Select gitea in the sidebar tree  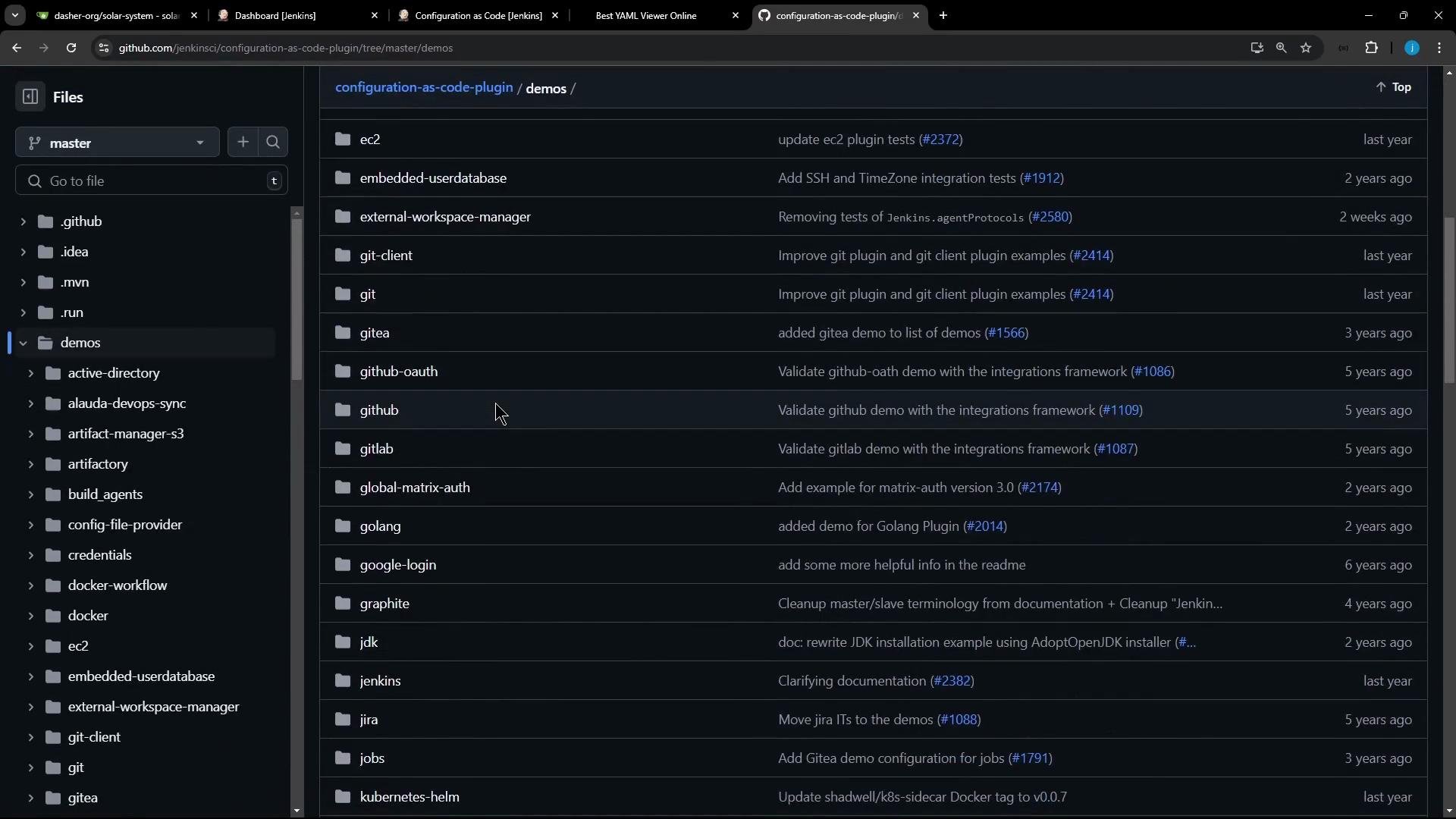coord(83,798)
